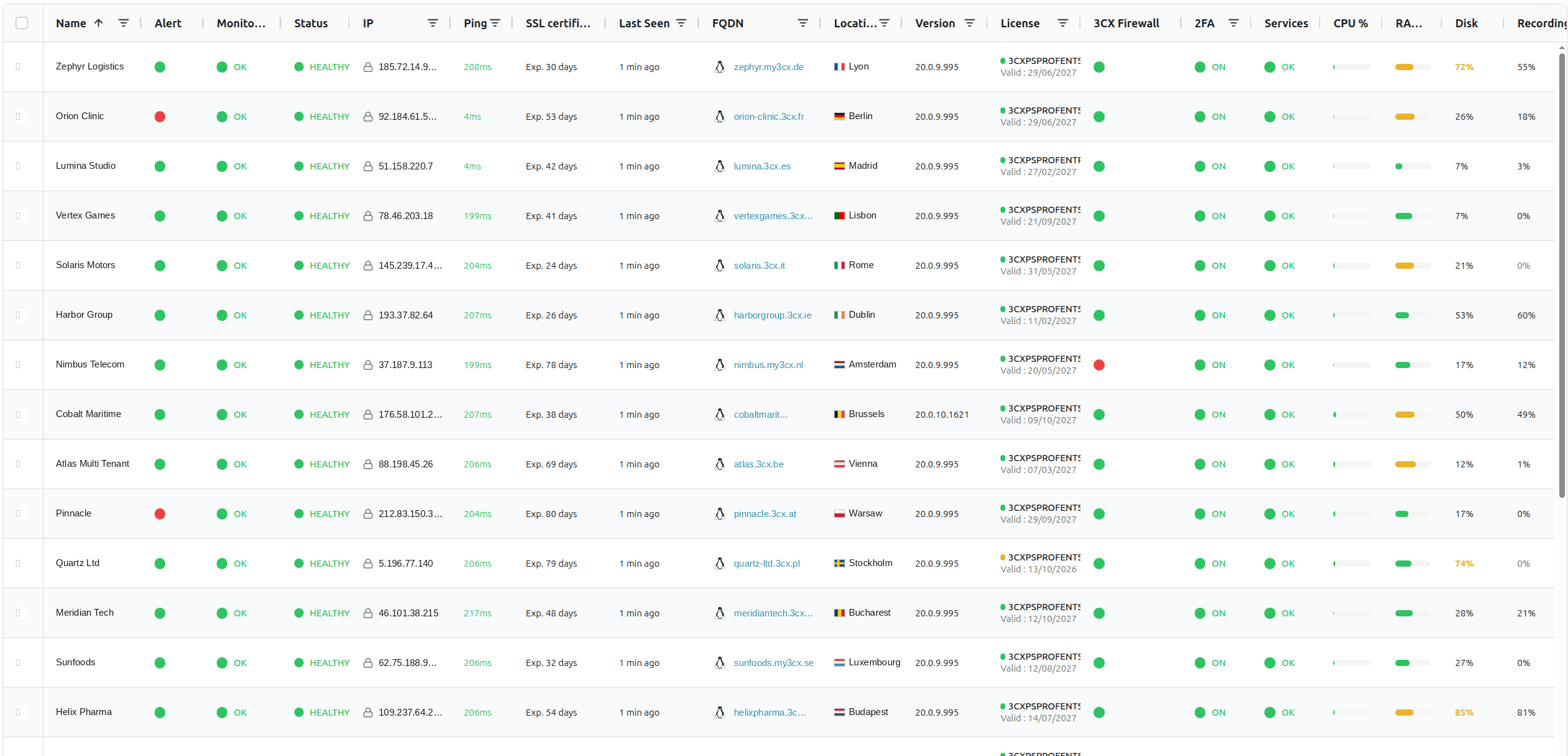Open the lumina.3cx.es FQDN link

click(x=762, y=166)
